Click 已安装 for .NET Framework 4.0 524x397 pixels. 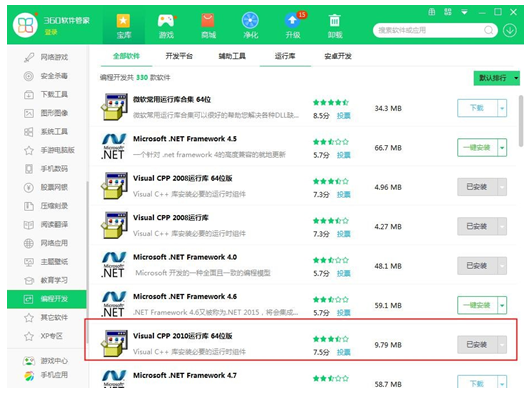477,266
